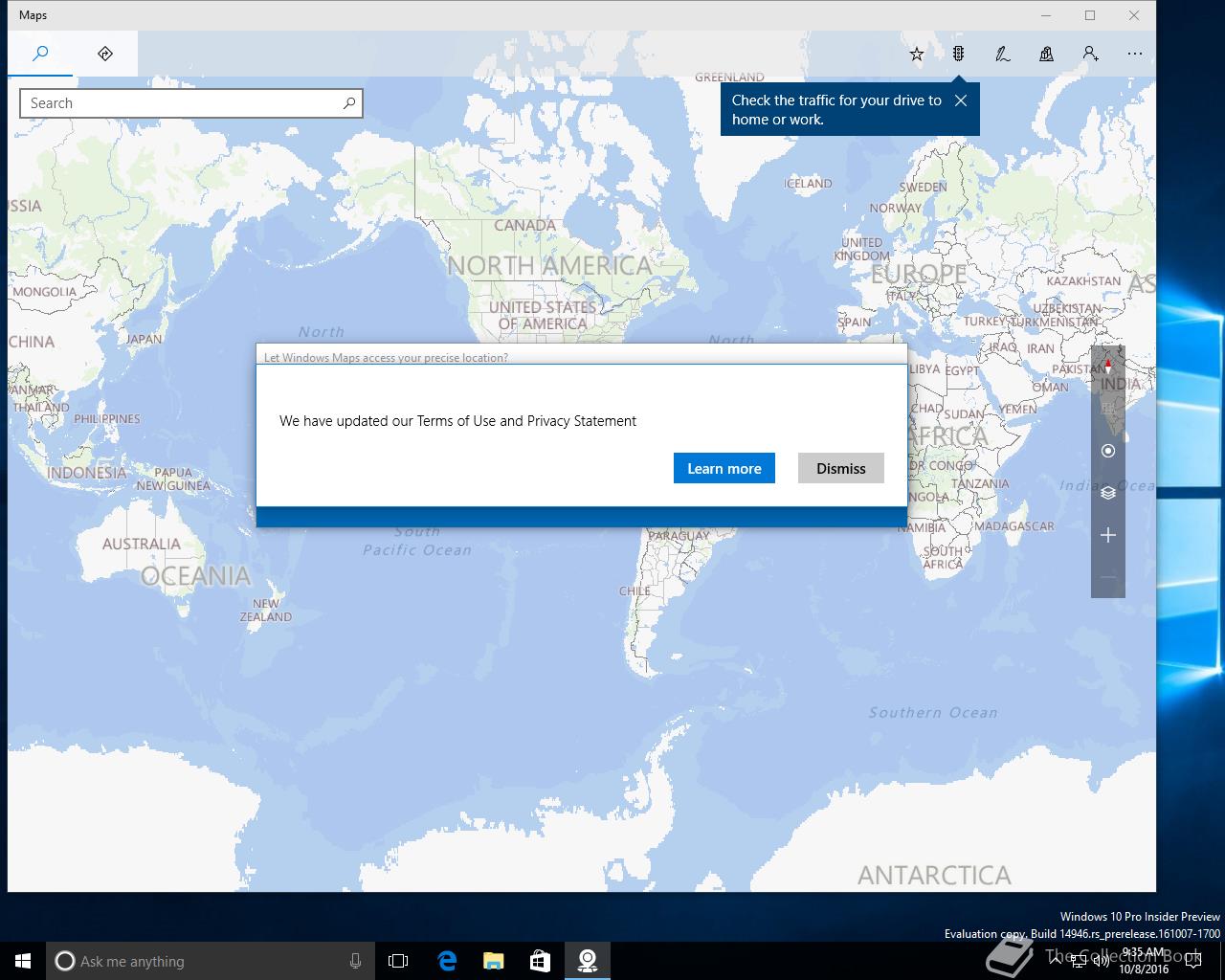Open the See more ellipsis menu
The width and height of the screenshot is (1225, 980).
point(1135,54)
